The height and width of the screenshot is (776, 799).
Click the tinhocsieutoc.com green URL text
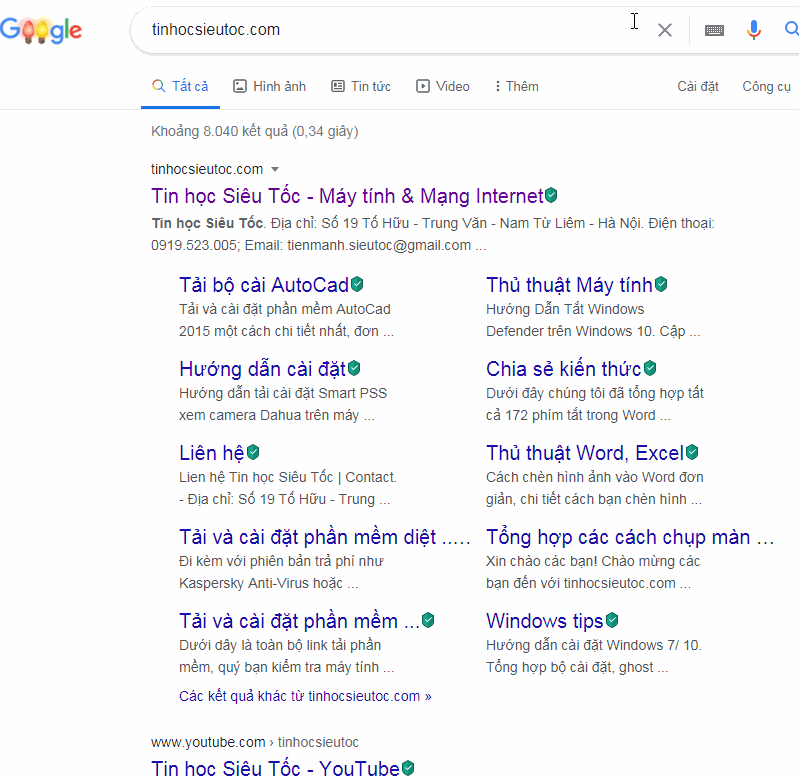coord(207,169)
